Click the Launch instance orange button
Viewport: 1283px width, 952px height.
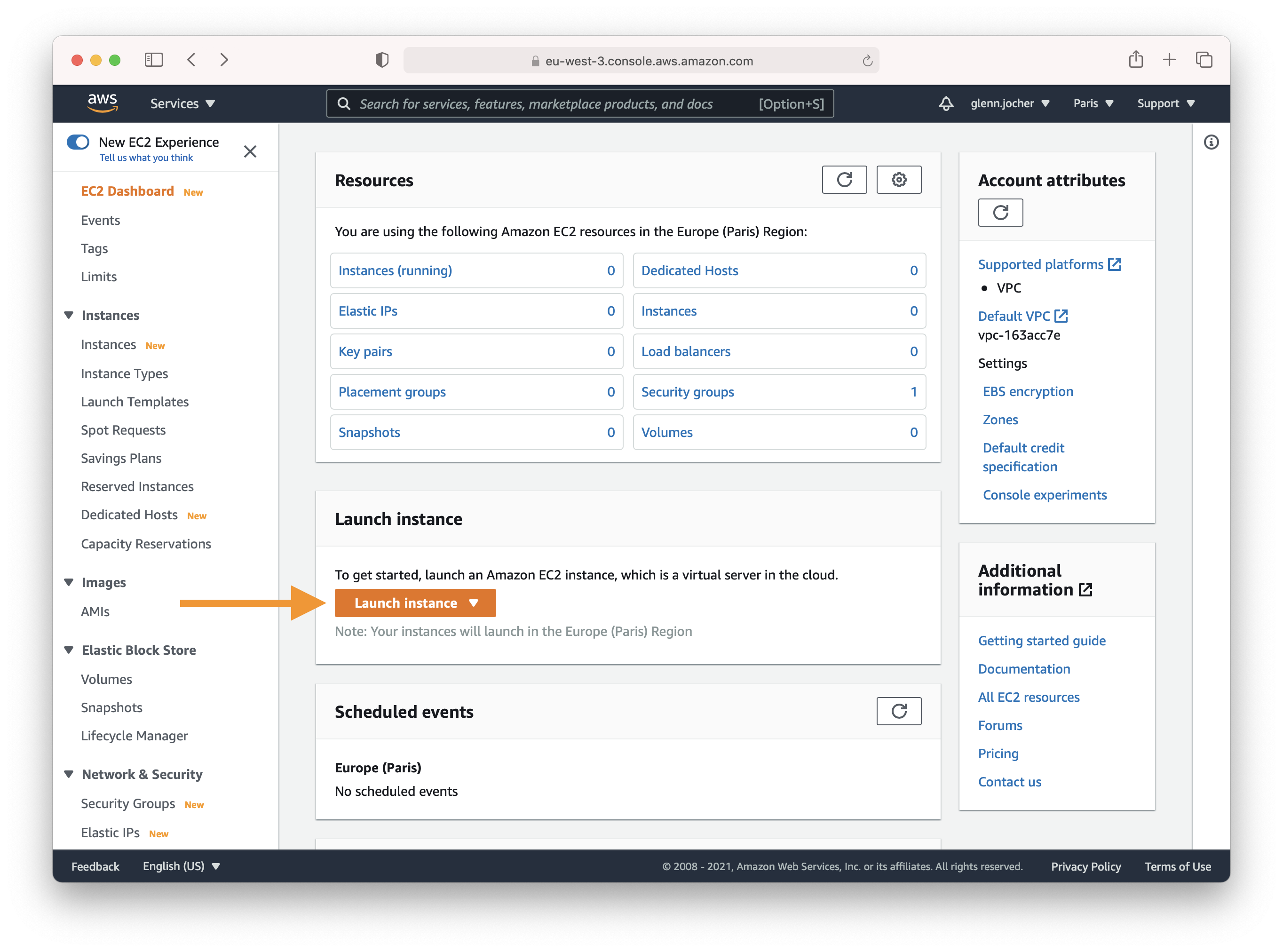click(x=414, y=602)
